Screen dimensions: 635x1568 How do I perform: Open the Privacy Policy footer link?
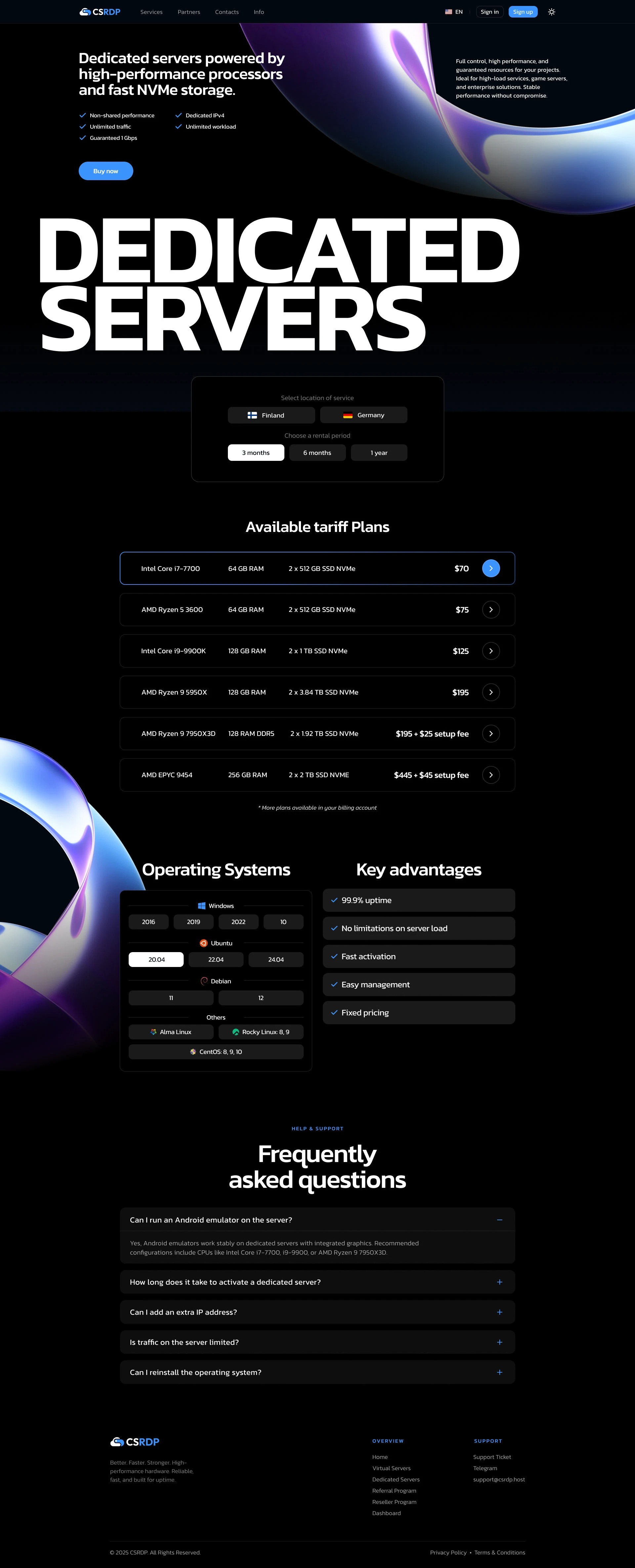pos(448,1553)
